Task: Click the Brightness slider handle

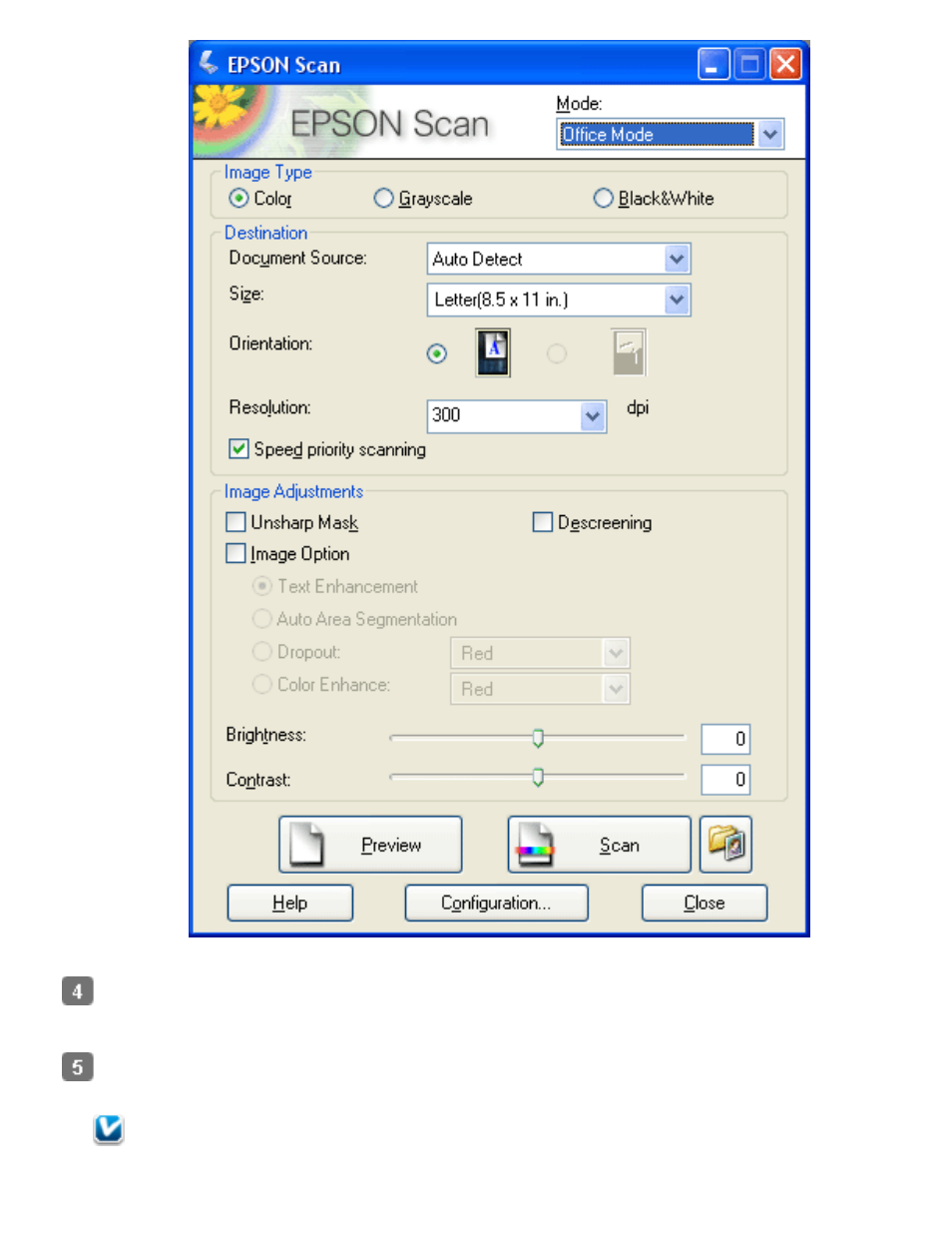Action: [538, 738]
